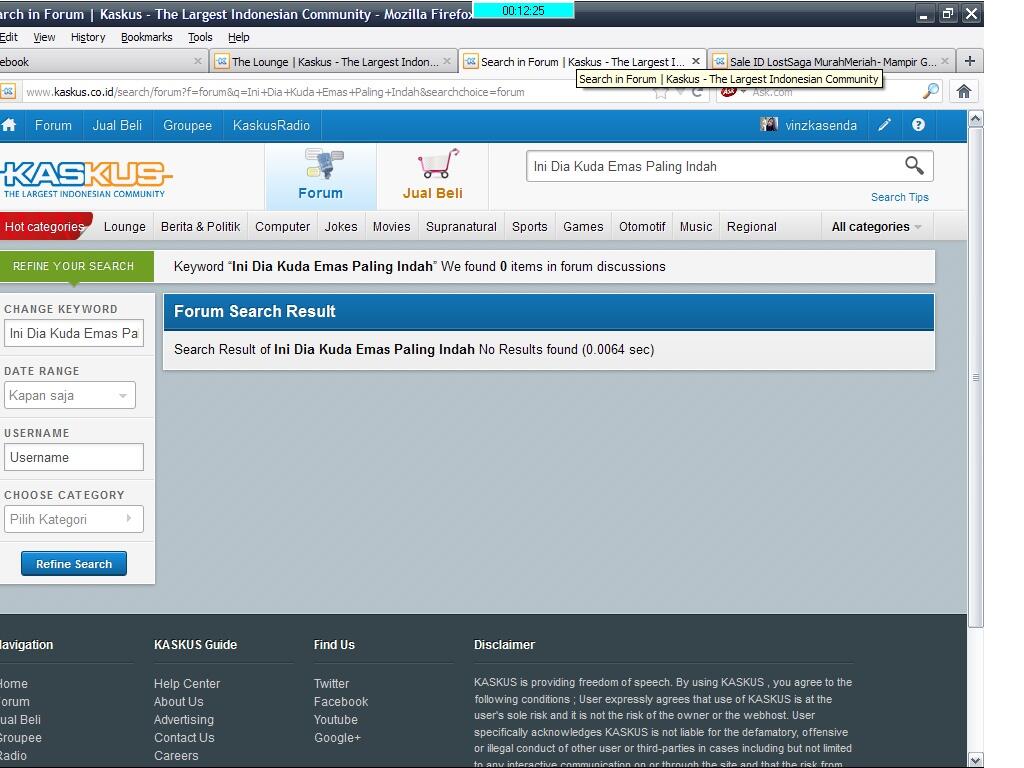Viewport: 1024px width, 768px height.
Task: Open the Help Center footer link
Action: click(187, 684)
